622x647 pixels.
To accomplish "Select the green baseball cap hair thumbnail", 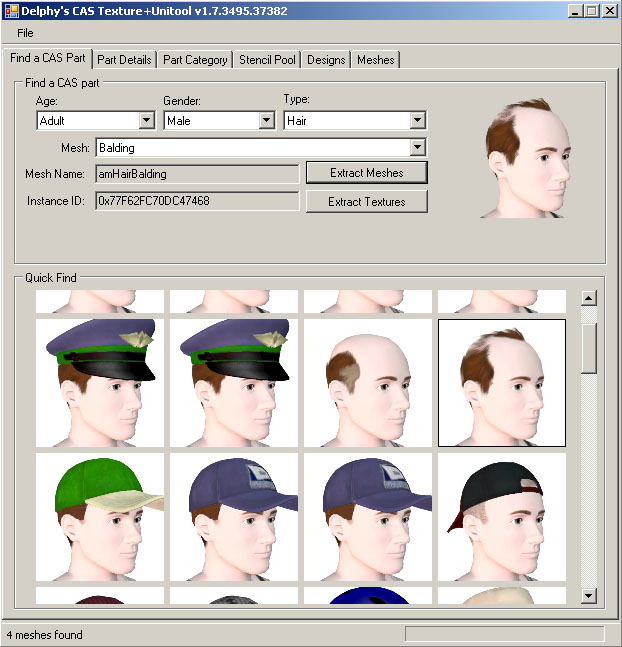I will pyautogui.click(x=100, y=517).
